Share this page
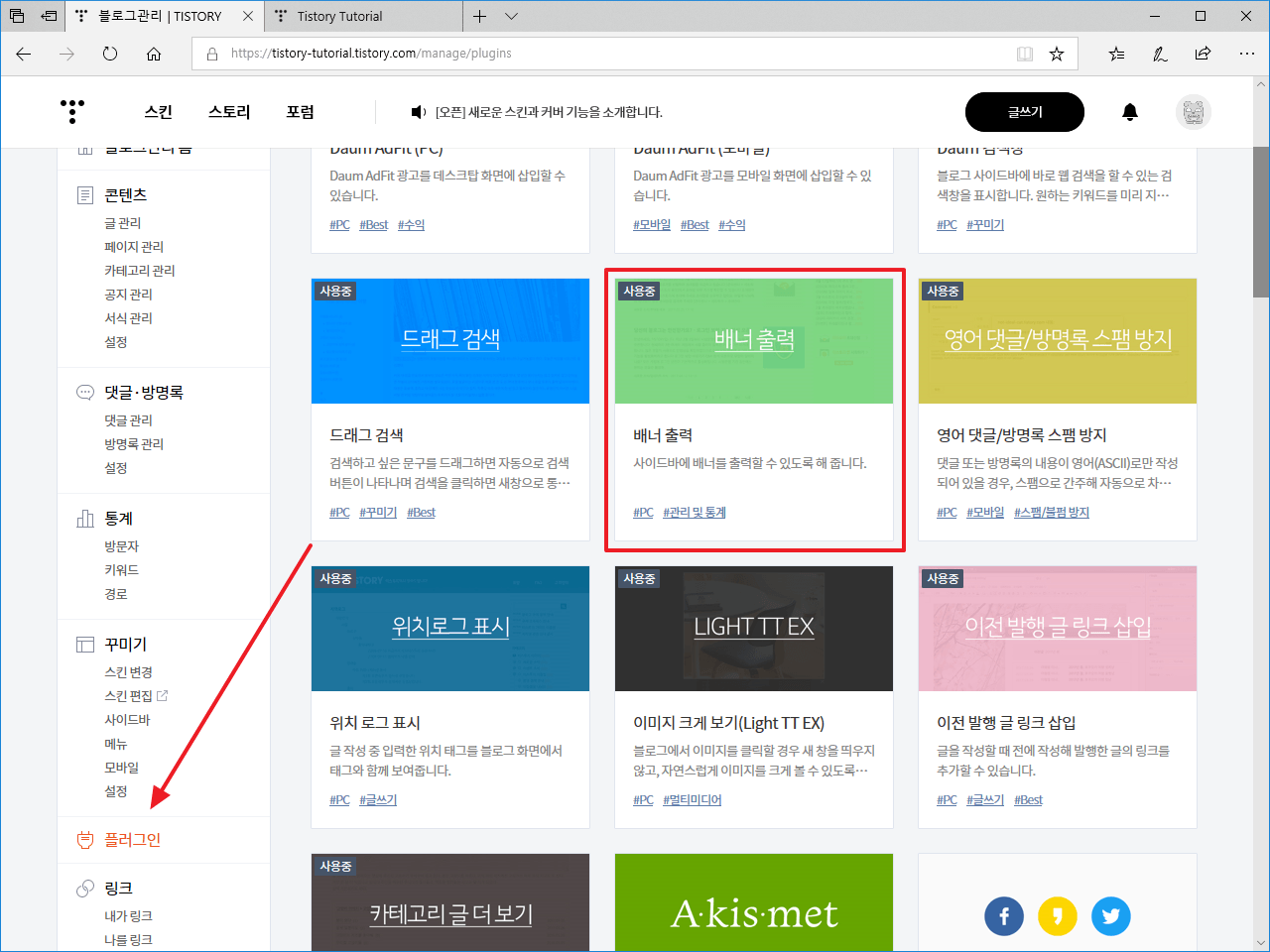Viewport: 1270px width, 952px height. coord(1204,54)
